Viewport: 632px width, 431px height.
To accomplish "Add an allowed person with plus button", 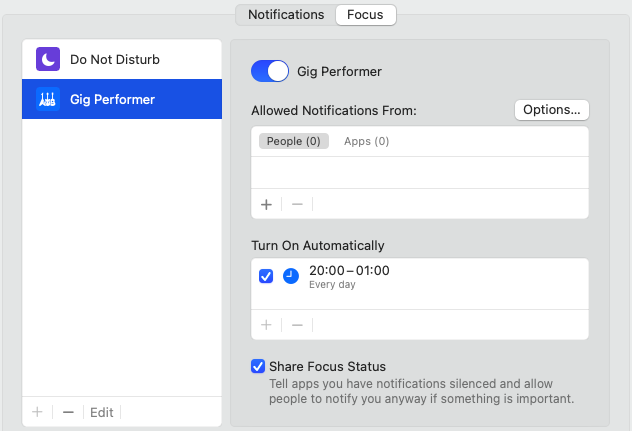I will pos(266,204).
